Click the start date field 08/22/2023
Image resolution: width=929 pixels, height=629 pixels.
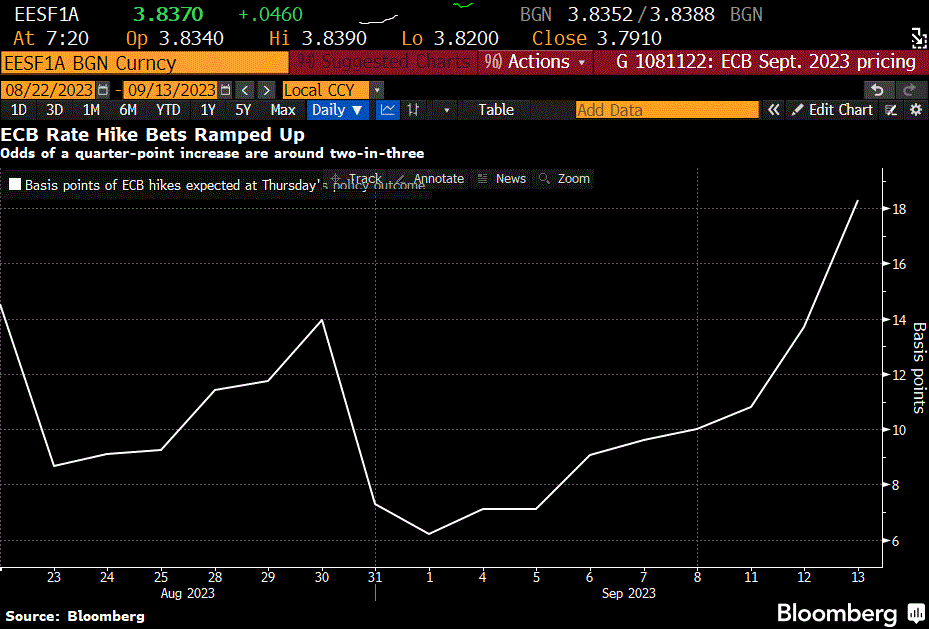[x=49, y=90]
